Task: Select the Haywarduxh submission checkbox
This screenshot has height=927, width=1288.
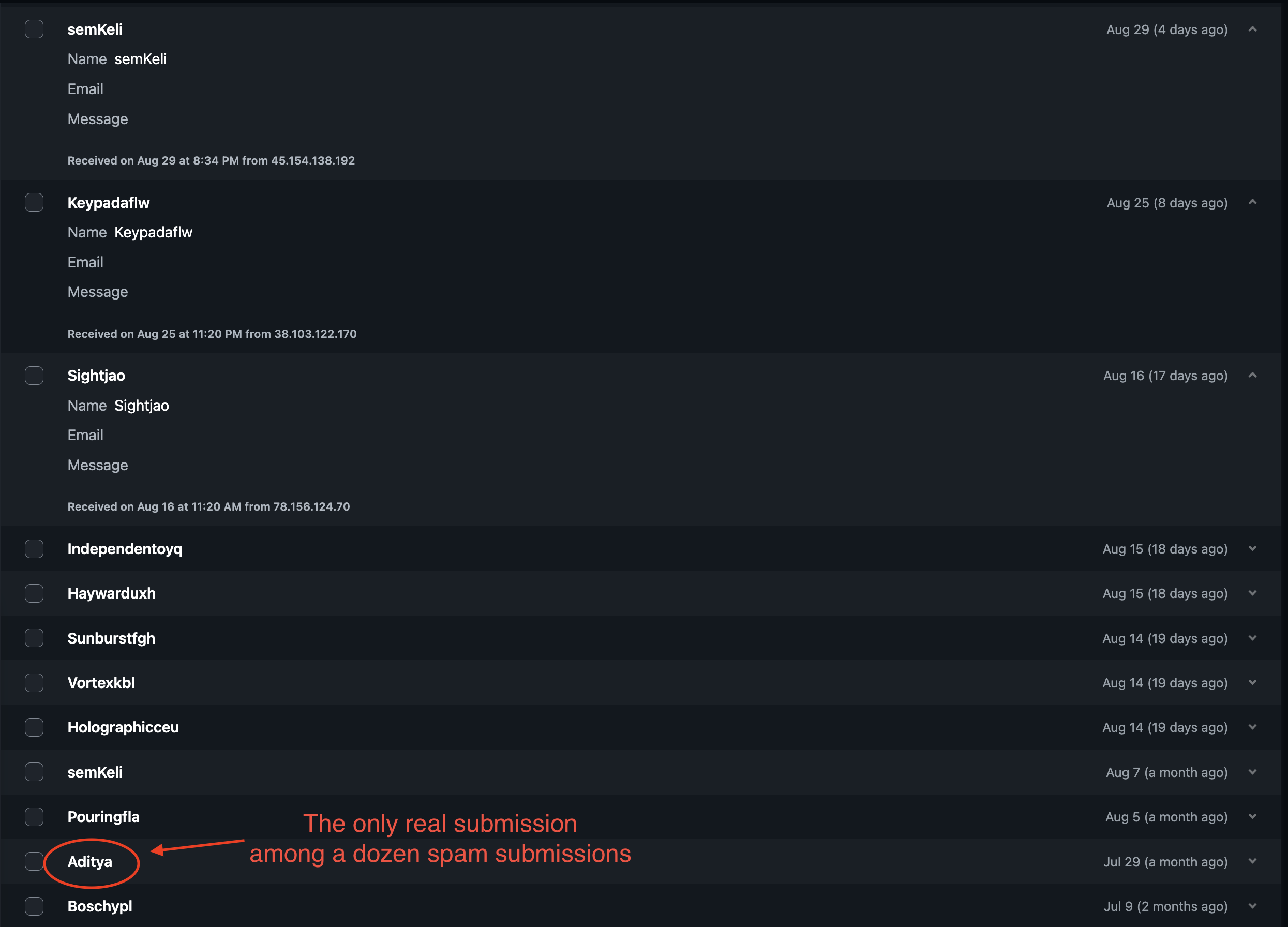Action: click(x=34, y=593)
